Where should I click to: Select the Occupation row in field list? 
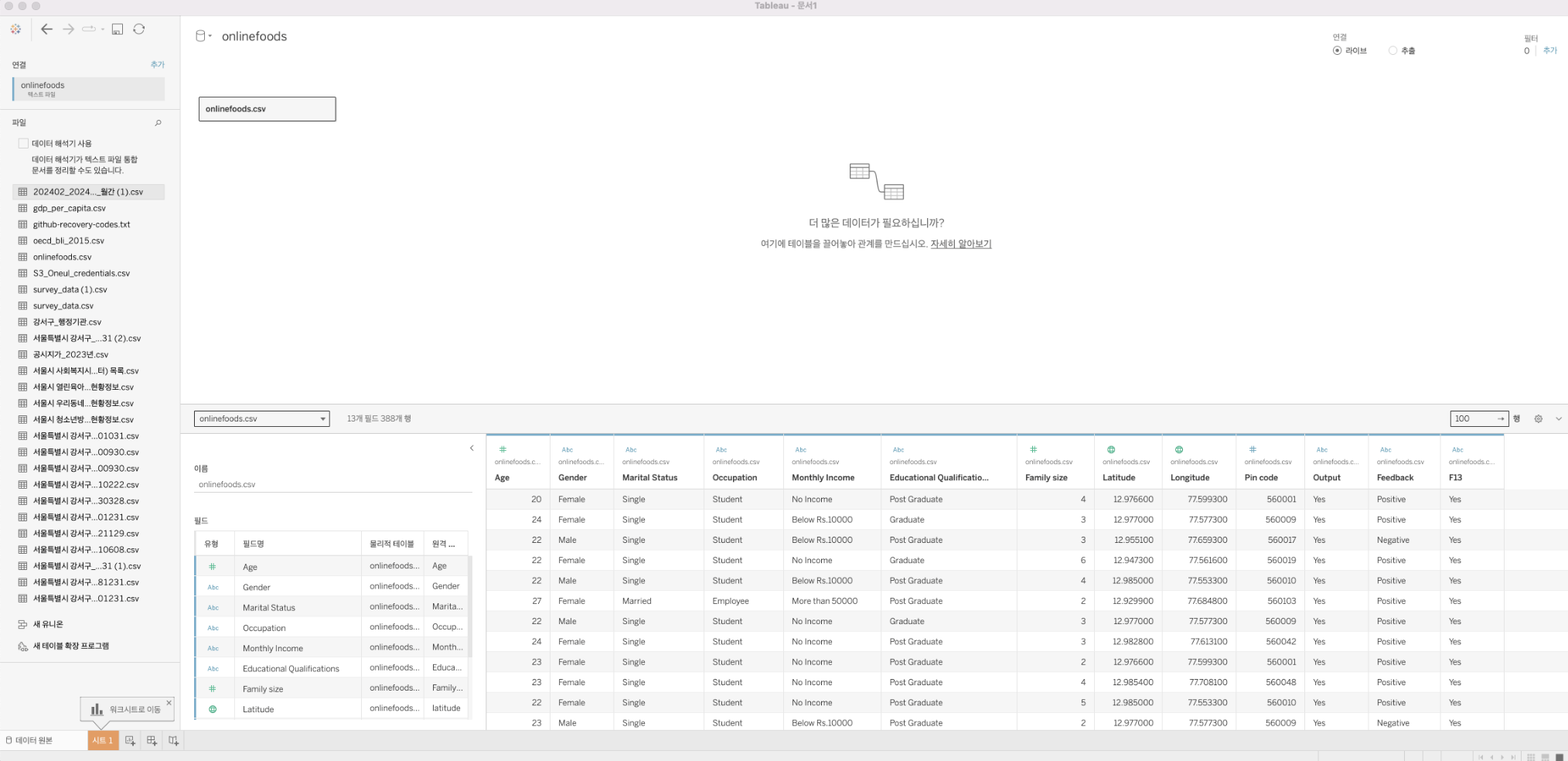(331, 628)
